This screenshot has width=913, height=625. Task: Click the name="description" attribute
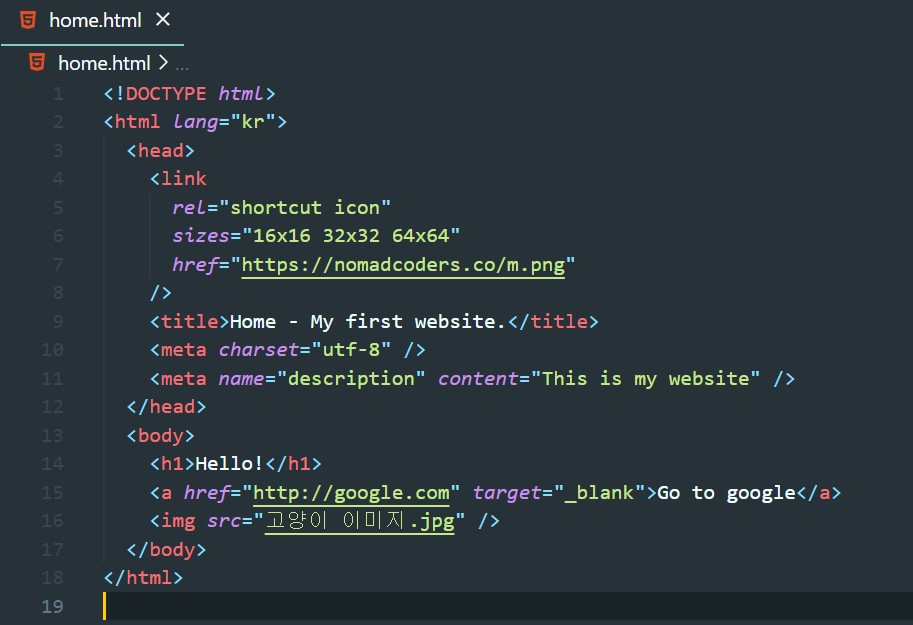pos(321,379)
